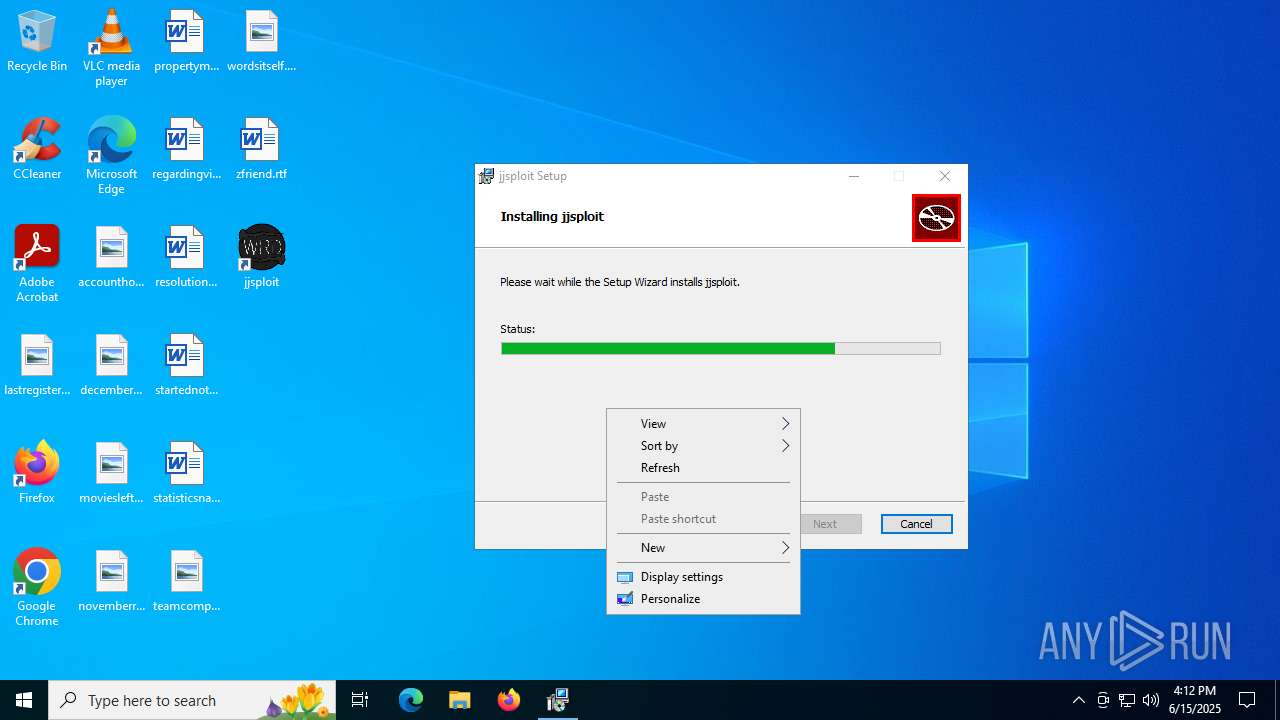Screen dimensions: 1280x720
Task: Expand the New submenu
Action: click(x=703, y=548)
